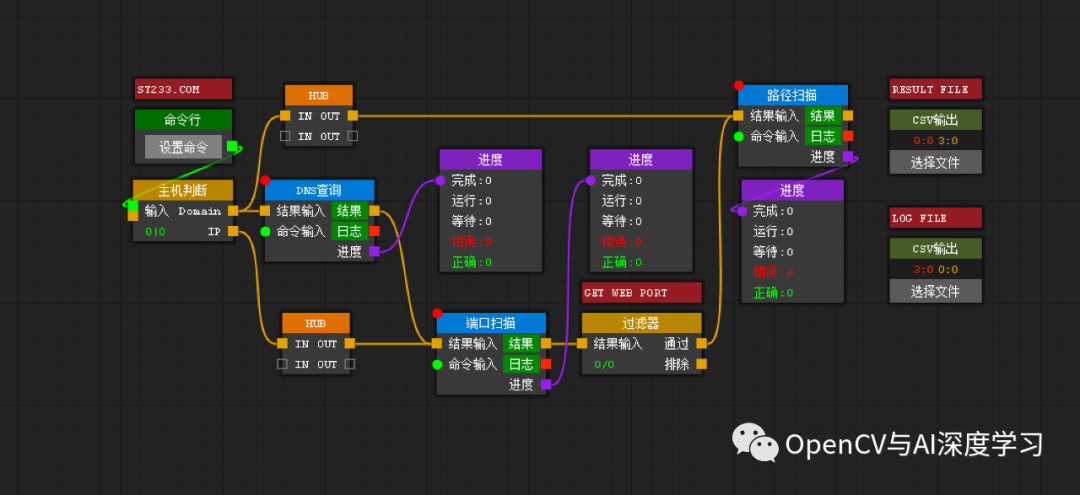Screen dimensions: 1080x495
Task: Click the red dot on DNS查询 node
Action: coord(266,181)
